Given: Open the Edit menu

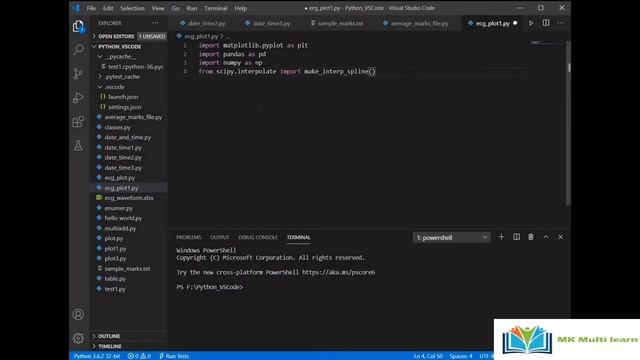Looking at the screenshot, I should [108, 8].
